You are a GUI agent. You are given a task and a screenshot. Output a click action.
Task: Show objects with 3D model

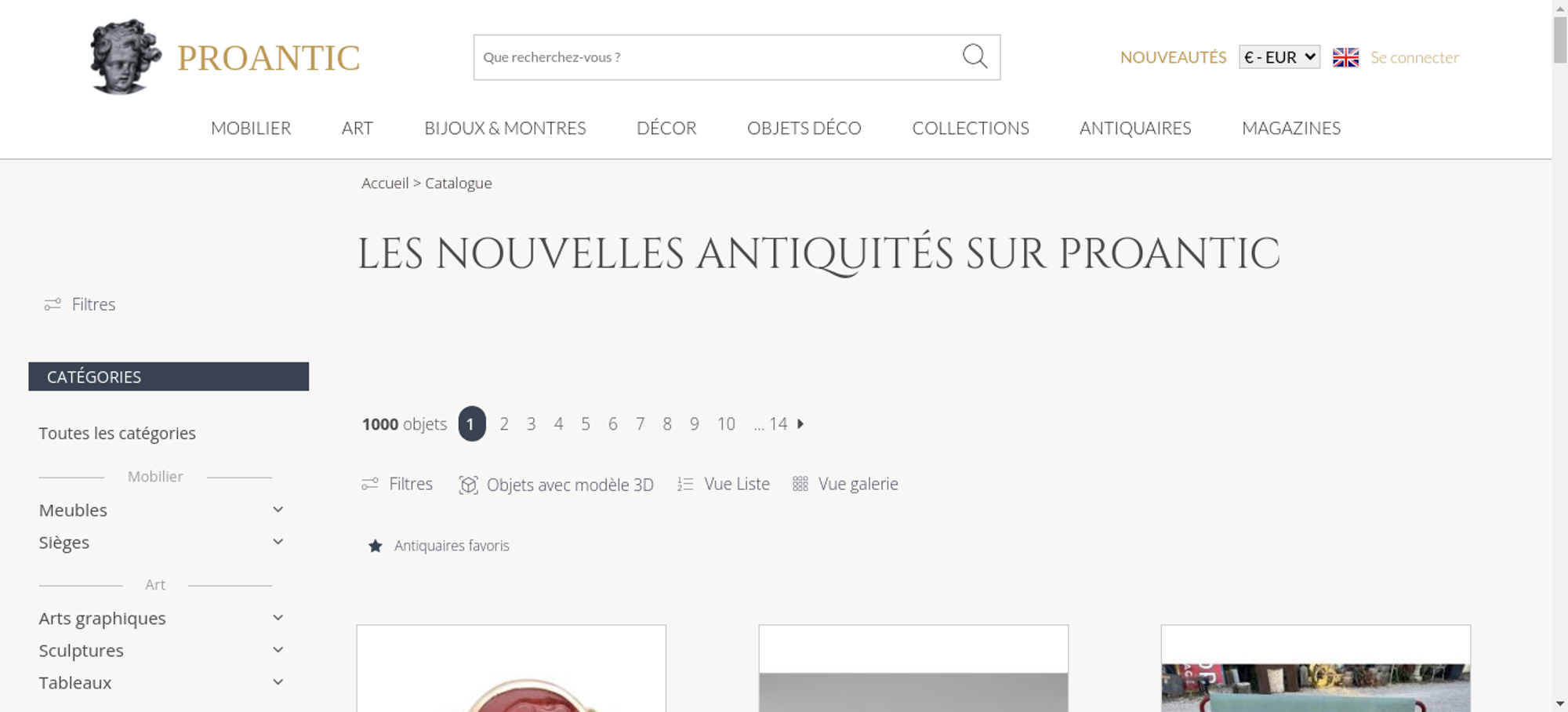556,485
